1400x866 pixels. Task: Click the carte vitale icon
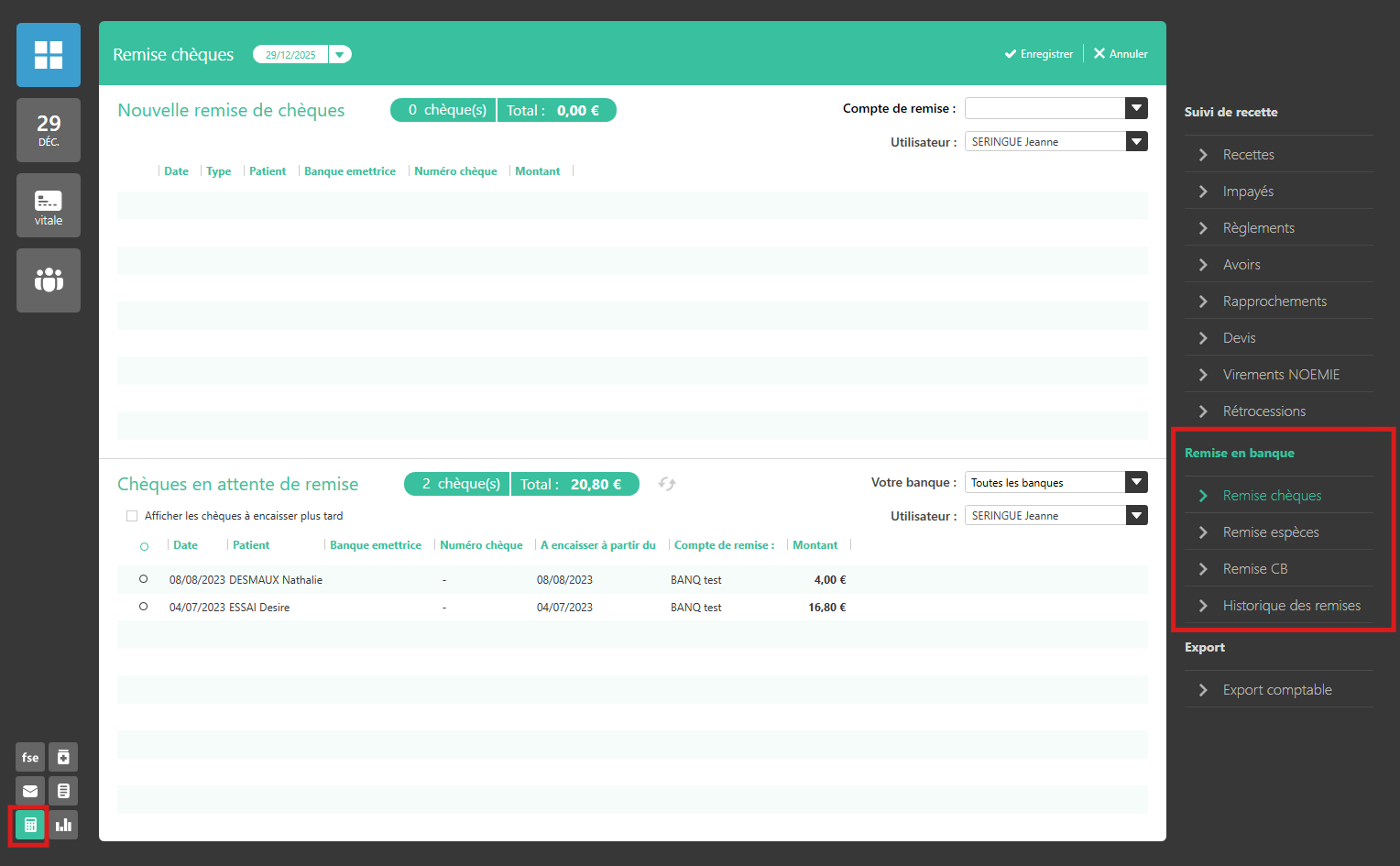click(49, 205)
